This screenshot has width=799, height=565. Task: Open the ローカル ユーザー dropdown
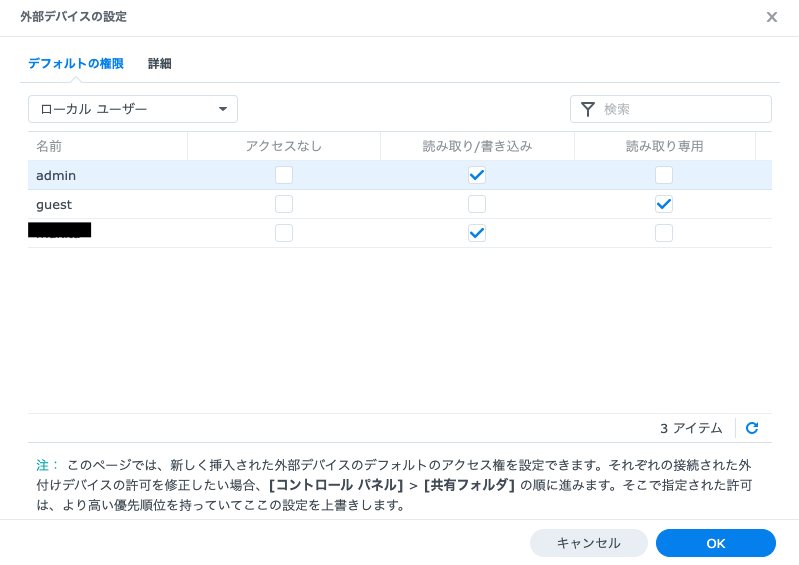point(132,109)
